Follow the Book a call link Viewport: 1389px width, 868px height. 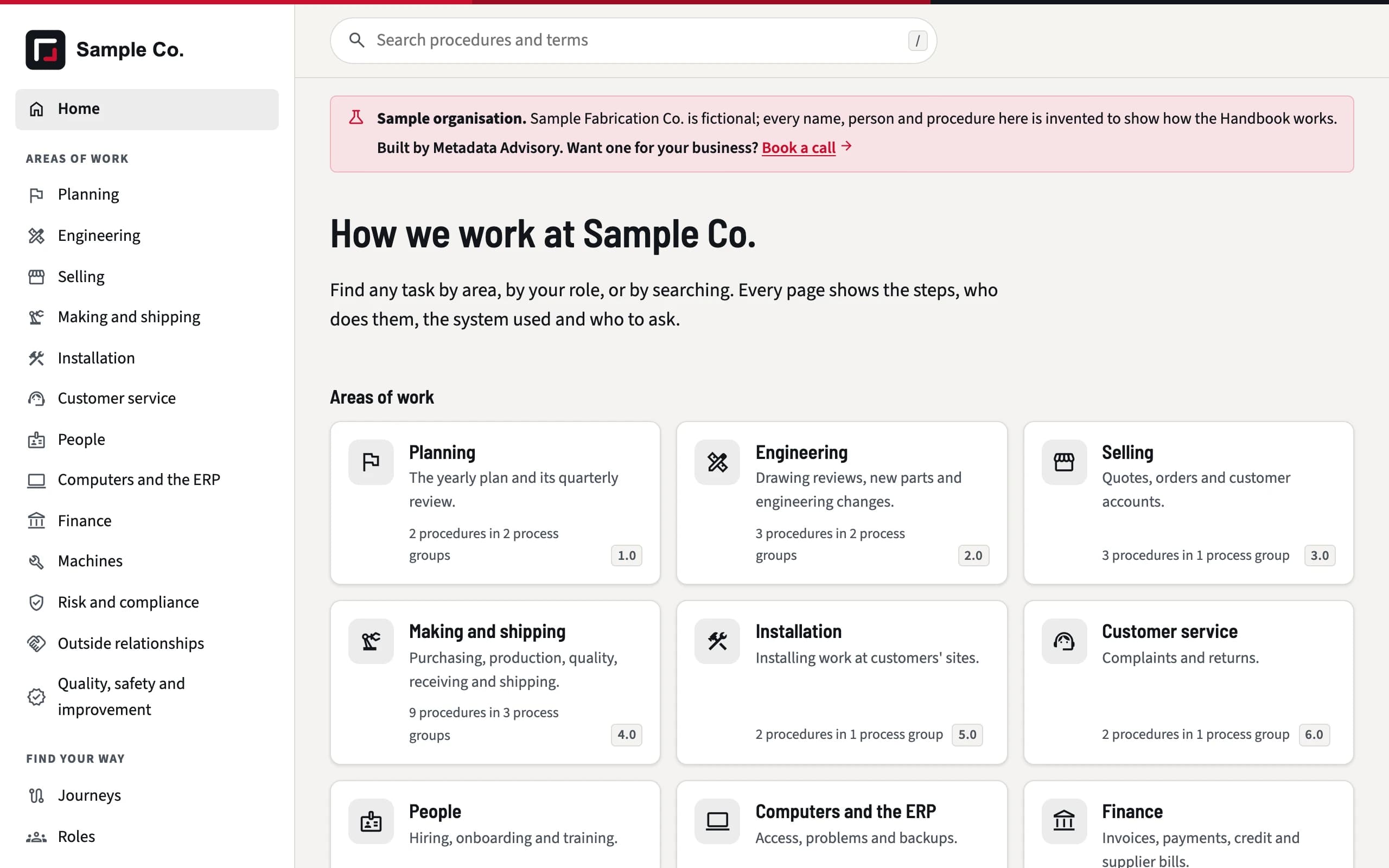point(798,148)
